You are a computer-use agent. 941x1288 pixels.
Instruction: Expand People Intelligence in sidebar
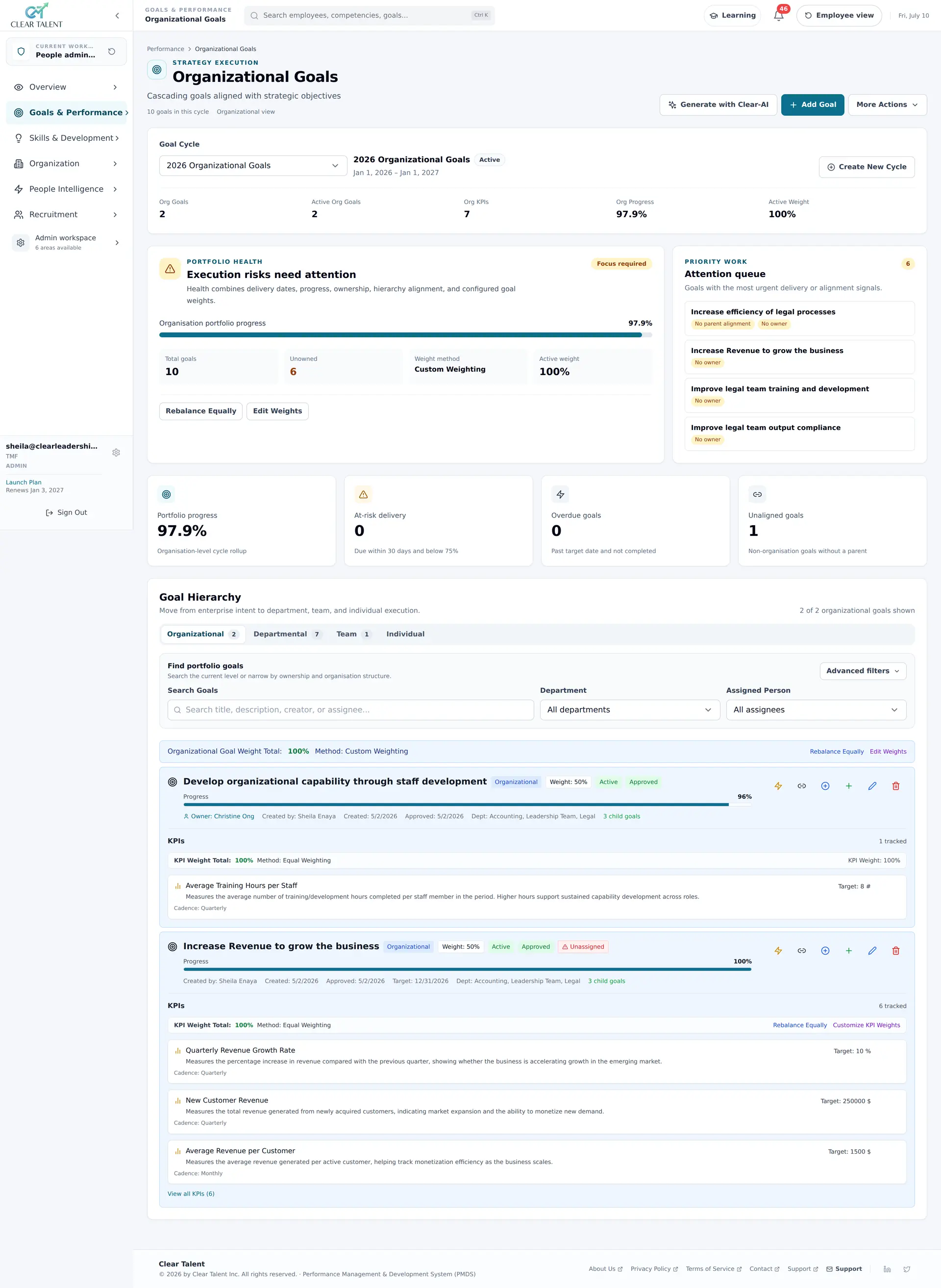click(66, 189)
